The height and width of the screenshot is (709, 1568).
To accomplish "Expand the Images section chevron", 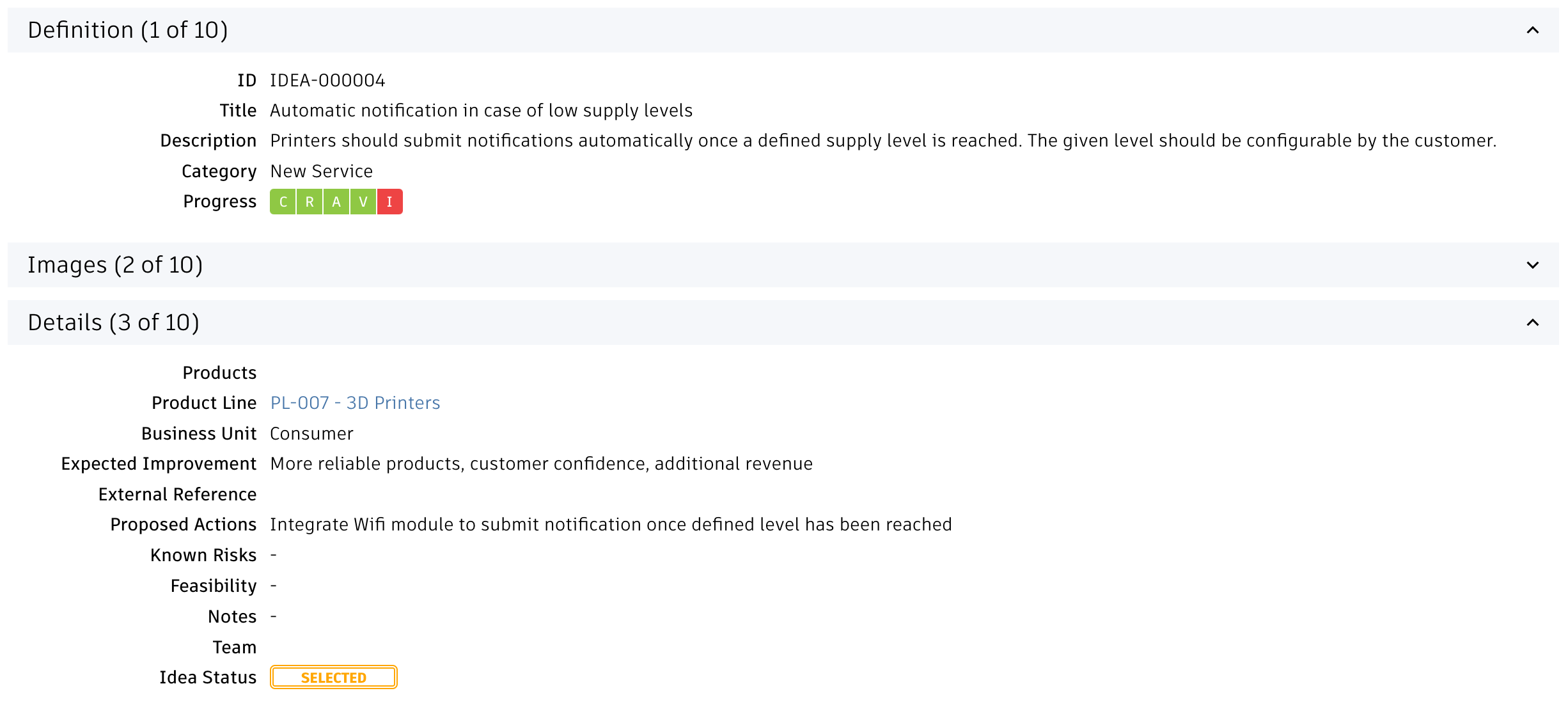I will point(1532,265).
